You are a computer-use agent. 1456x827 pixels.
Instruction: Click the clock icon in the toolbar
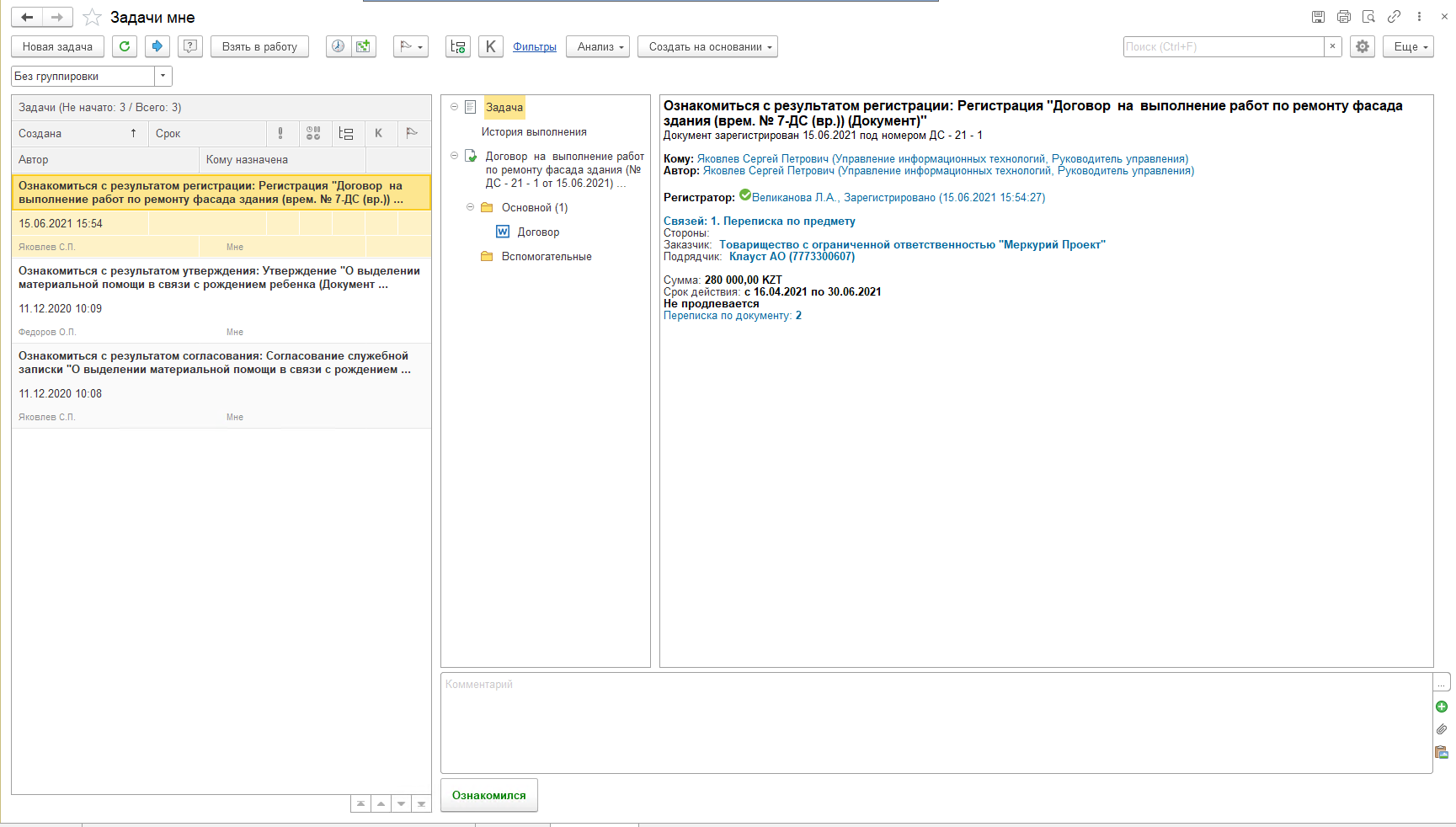click(x=338, y=46)
